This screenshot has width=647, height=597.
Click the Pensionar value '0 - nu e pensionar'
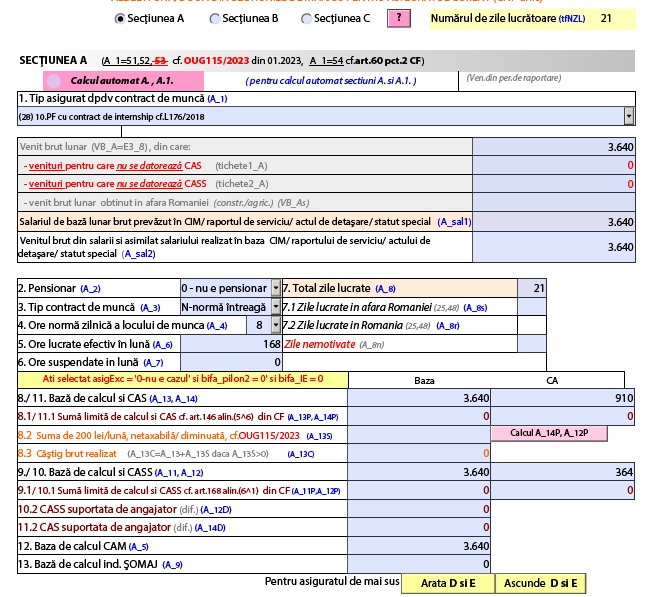click(x=224, y=288)
